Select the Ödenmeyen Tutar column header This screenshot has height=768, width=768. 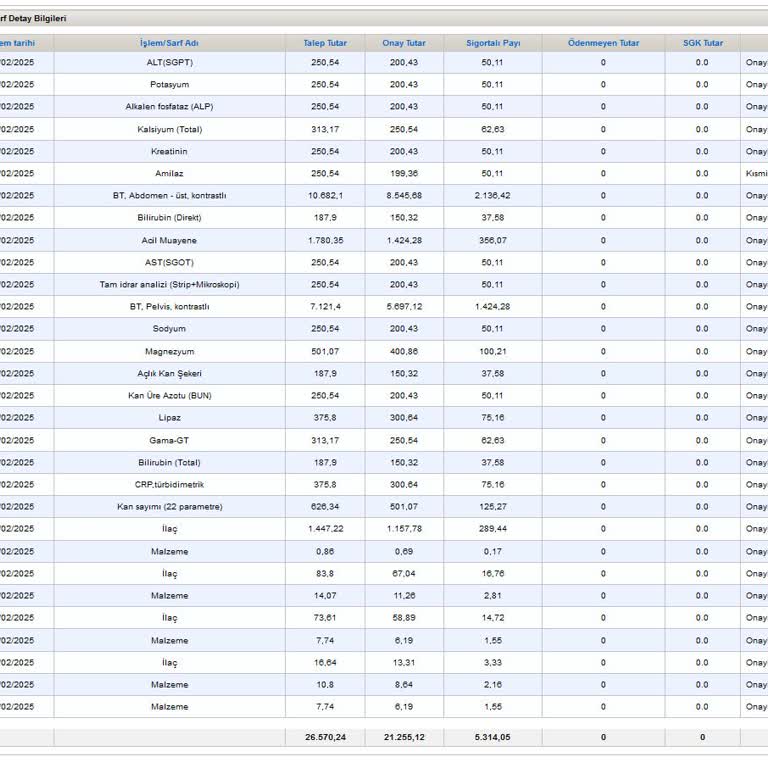[x=603, y=43]
